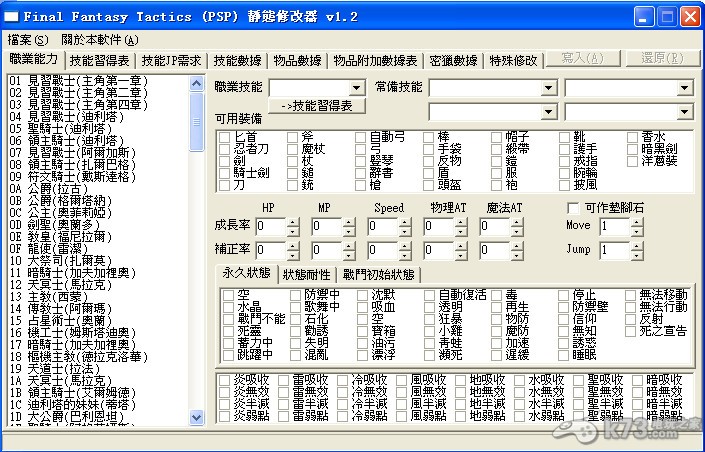Open the lower-right 常備技能 dropdown
Image resolution: width=705 pixels, height=452 pixels.
[684, 112]
